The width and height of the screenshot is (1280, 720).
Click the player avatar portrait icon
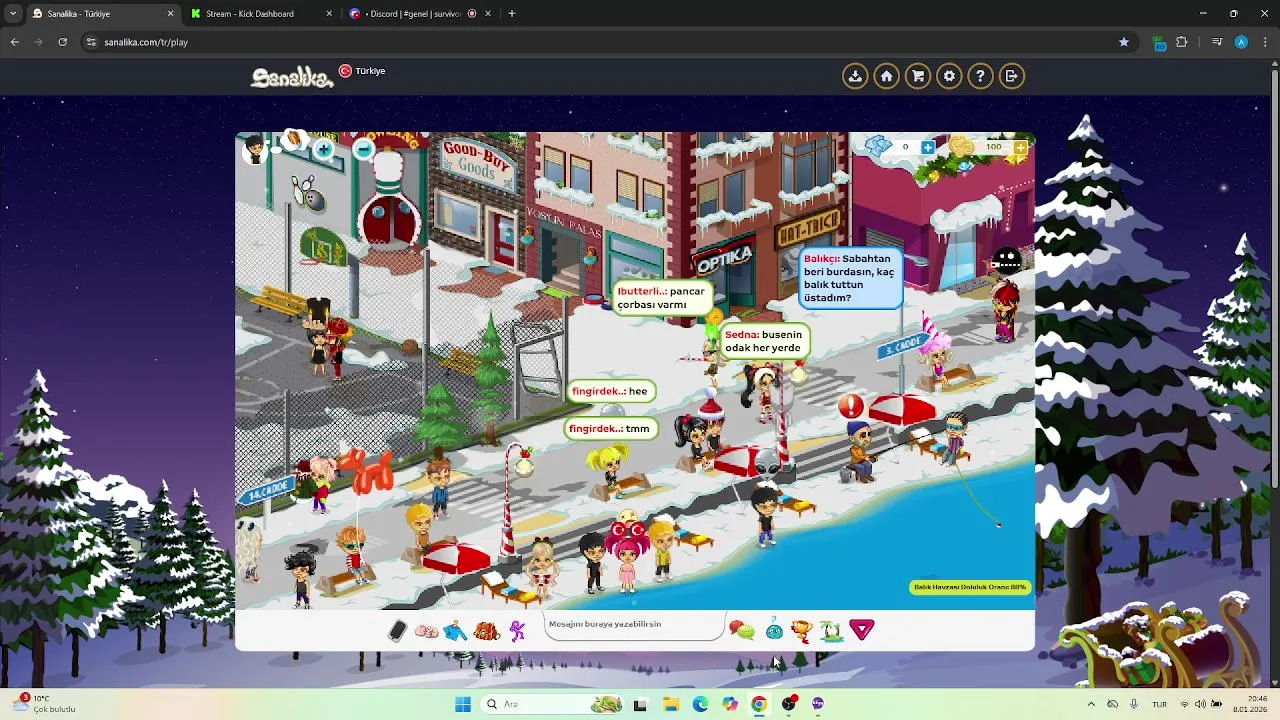click(x=255, y=150)
